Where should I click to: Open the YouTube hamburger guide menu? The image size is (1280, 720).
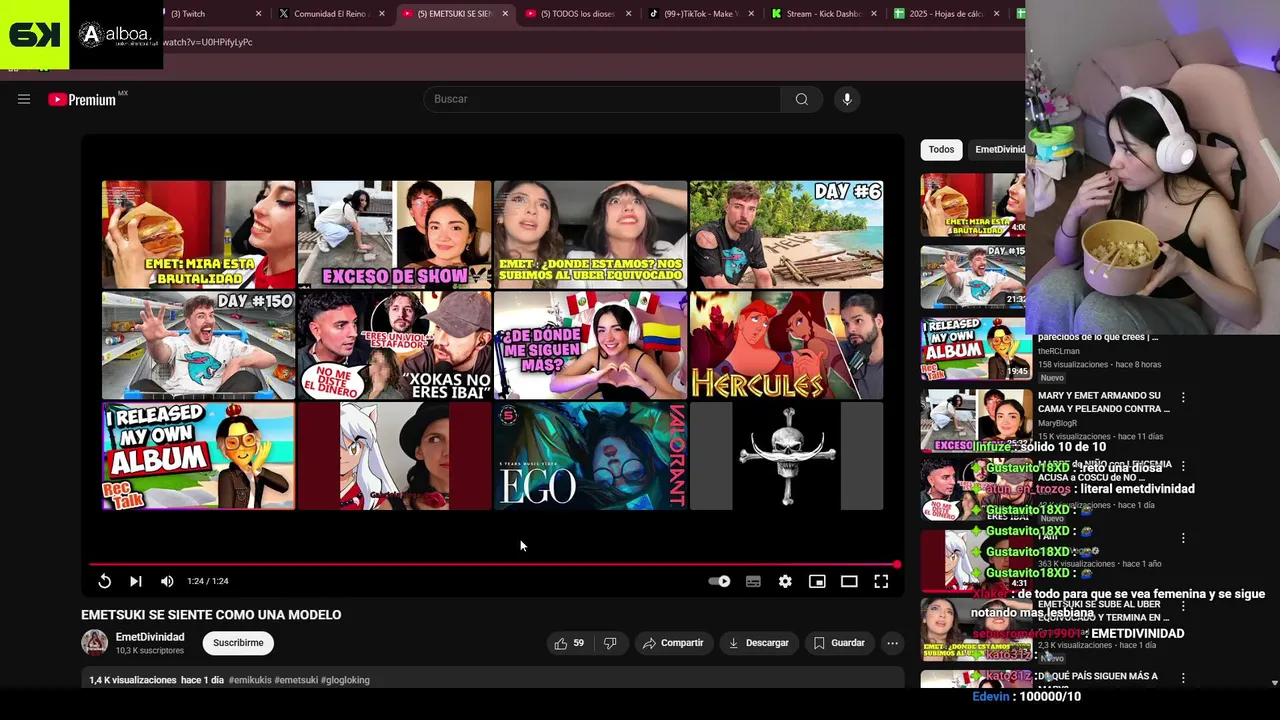point(24,99)
